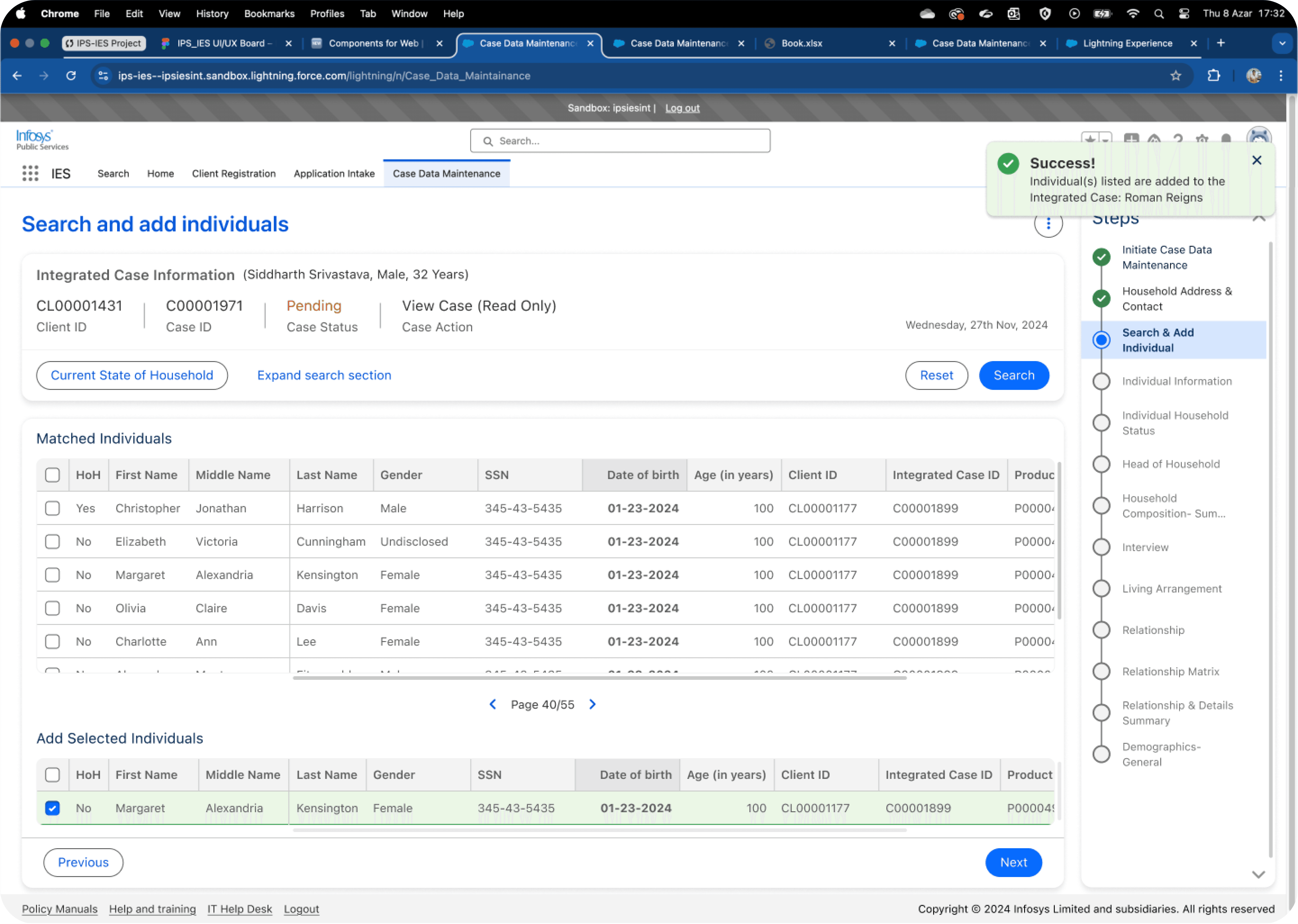The width and height of the screenshot is (1298, 924).
Task: Click the Log out link
Action: 682,108
